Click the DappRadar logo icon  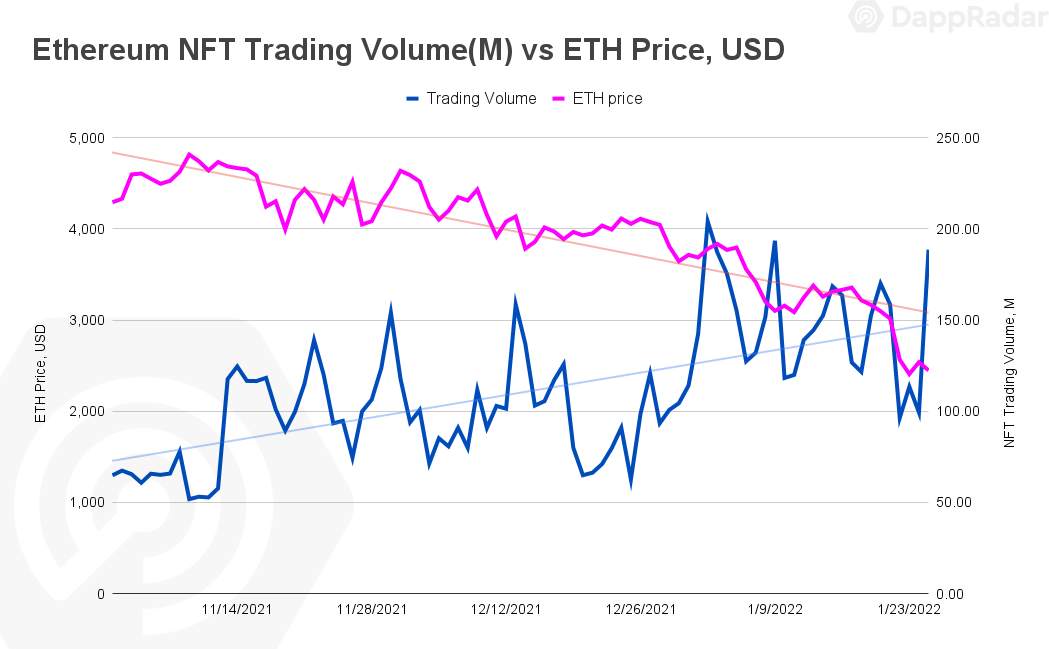coord(866,15)
